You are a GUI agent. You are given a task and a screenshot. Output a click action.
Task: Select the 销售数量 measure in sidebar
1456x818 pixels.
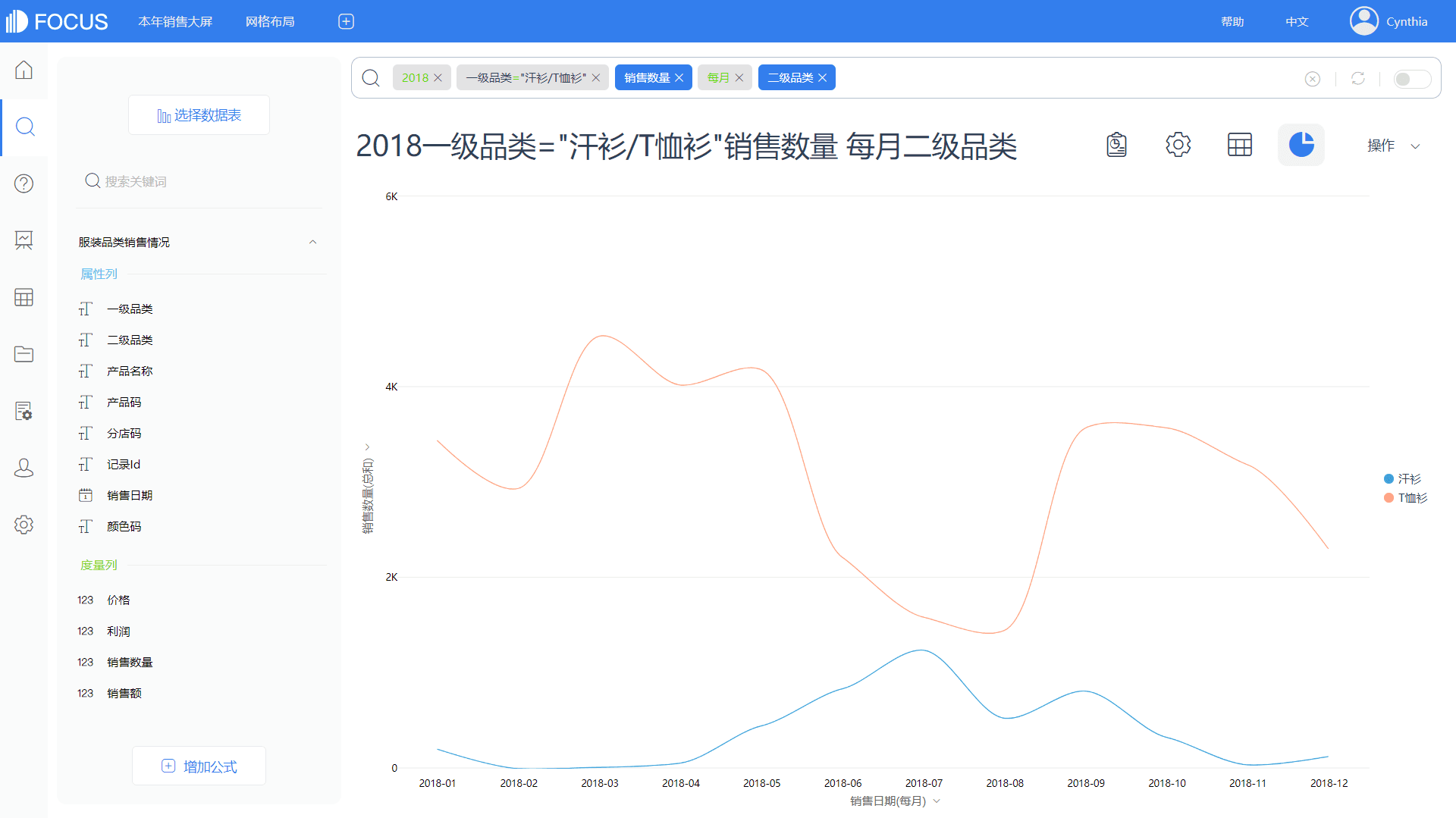click(130, 662)
